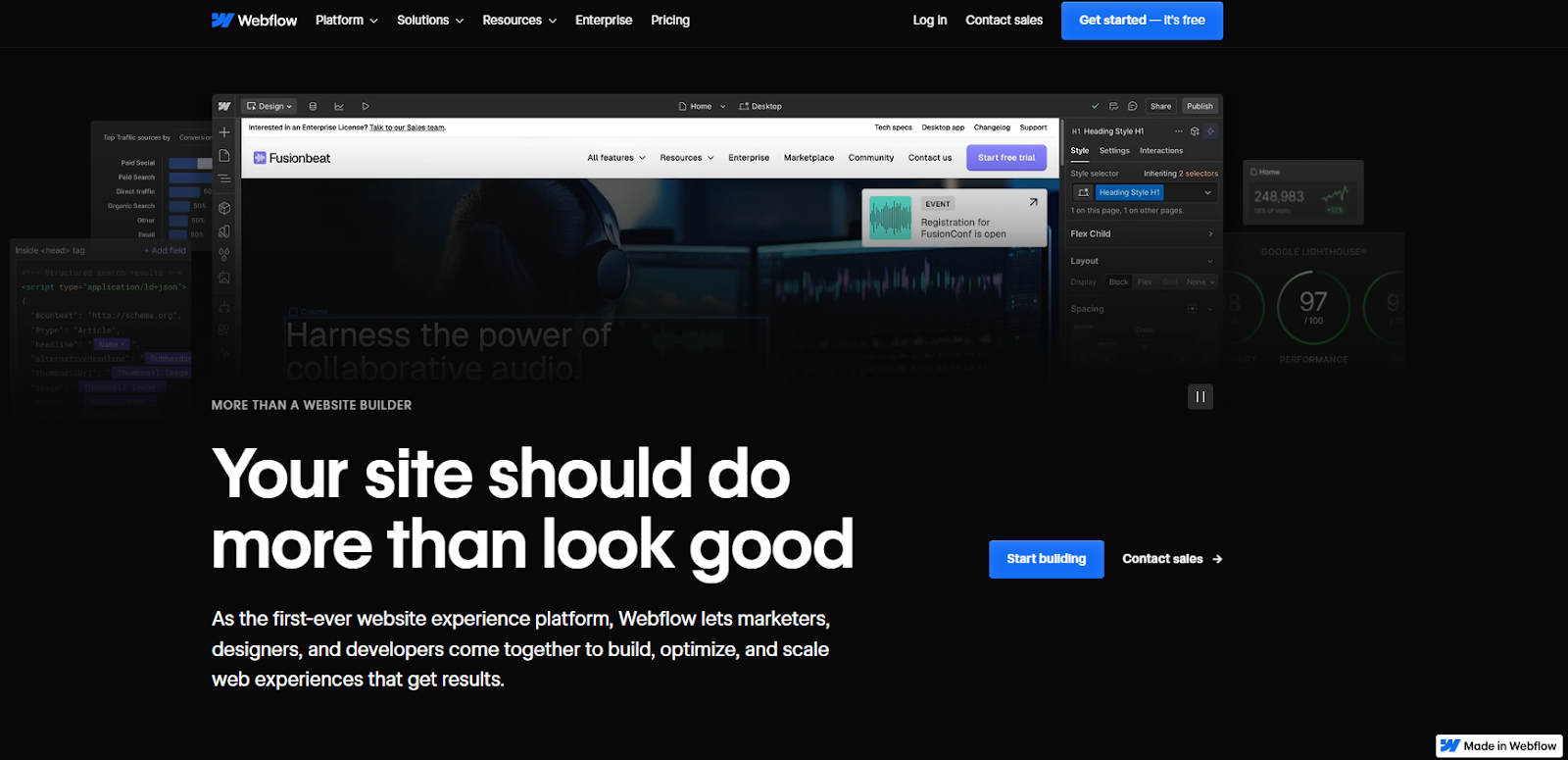This screenshot has height=760, width=1568.
Task: Click Get started — it's free button
Action: pos(1142,21)
